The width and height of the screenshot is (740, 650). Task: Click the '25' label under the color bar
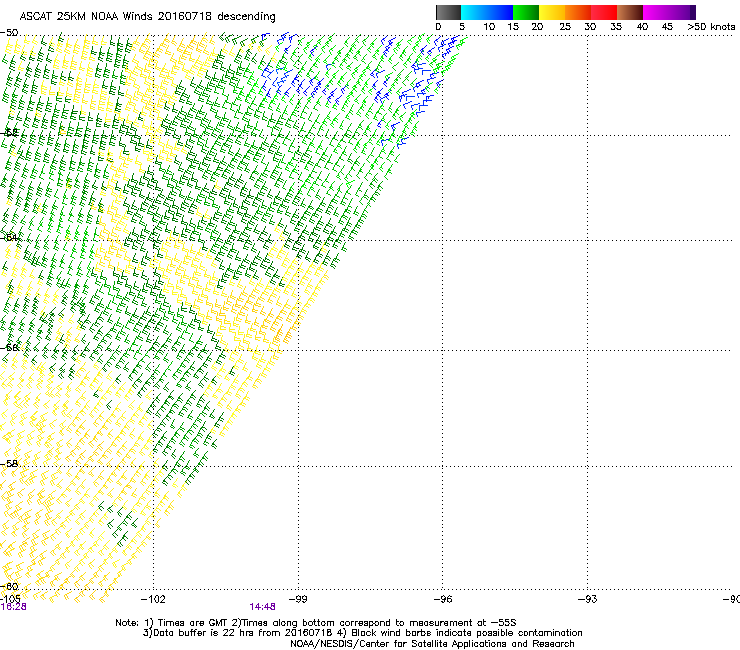pos(565,27)
